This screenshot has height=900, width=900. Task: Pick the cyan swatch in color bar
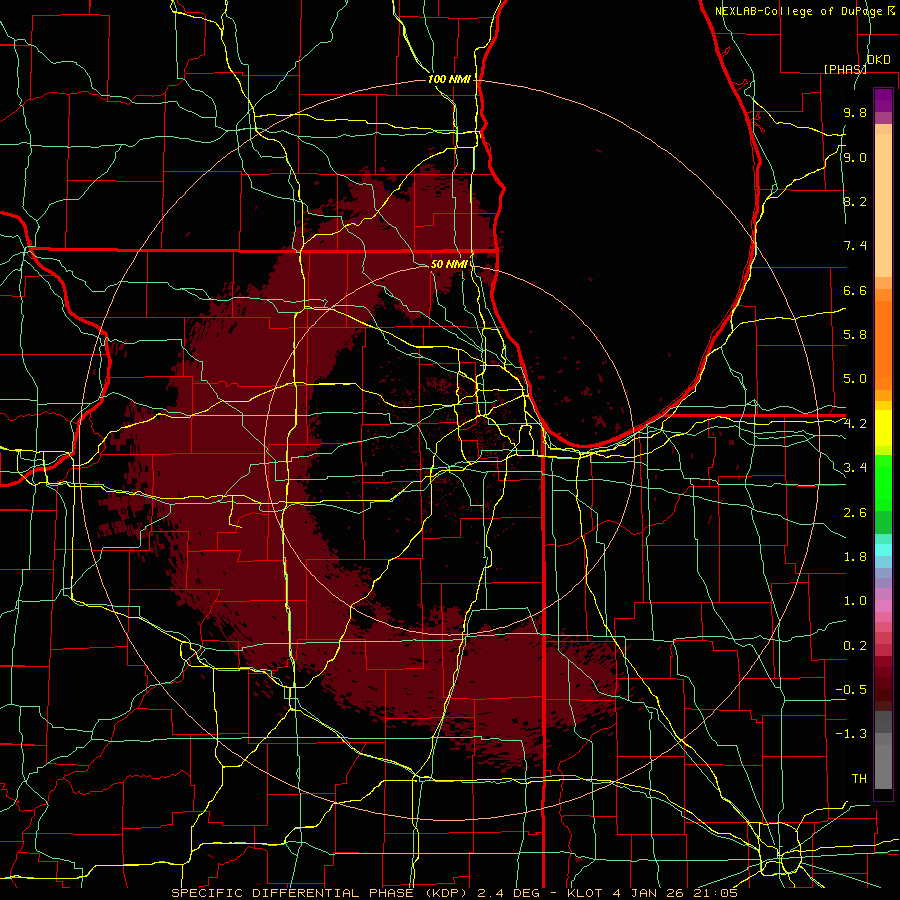pos(883,550)
